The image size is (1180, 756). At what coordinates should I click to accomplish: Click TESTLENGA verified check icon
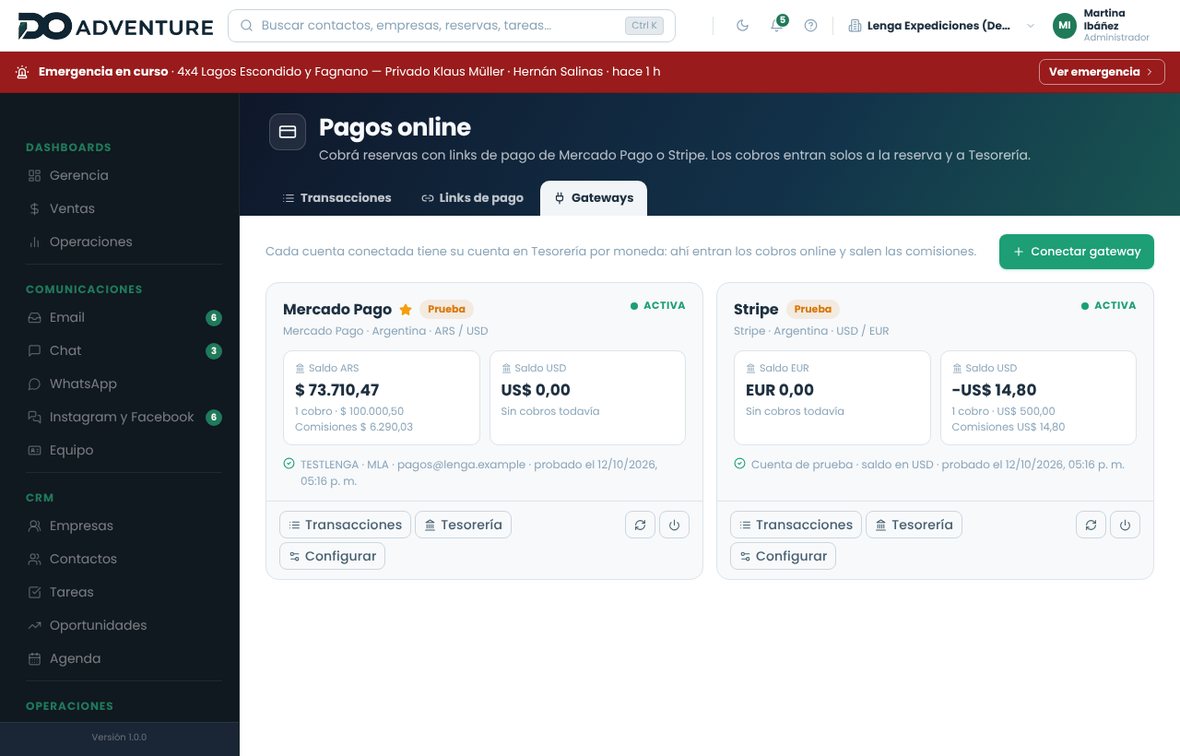(289, 464)
